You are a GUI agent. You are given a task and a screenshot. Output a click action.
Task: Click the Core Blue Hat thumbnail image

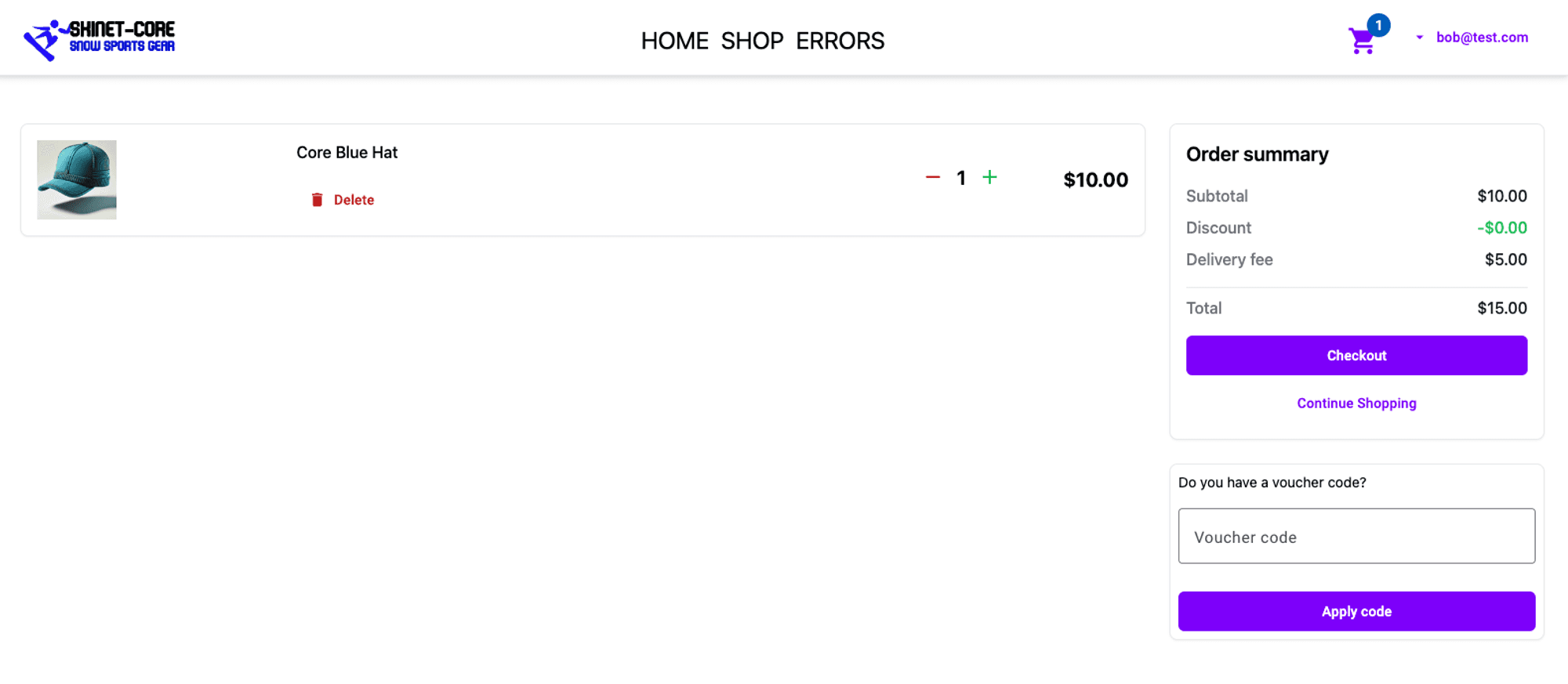(x=77, y=179)
